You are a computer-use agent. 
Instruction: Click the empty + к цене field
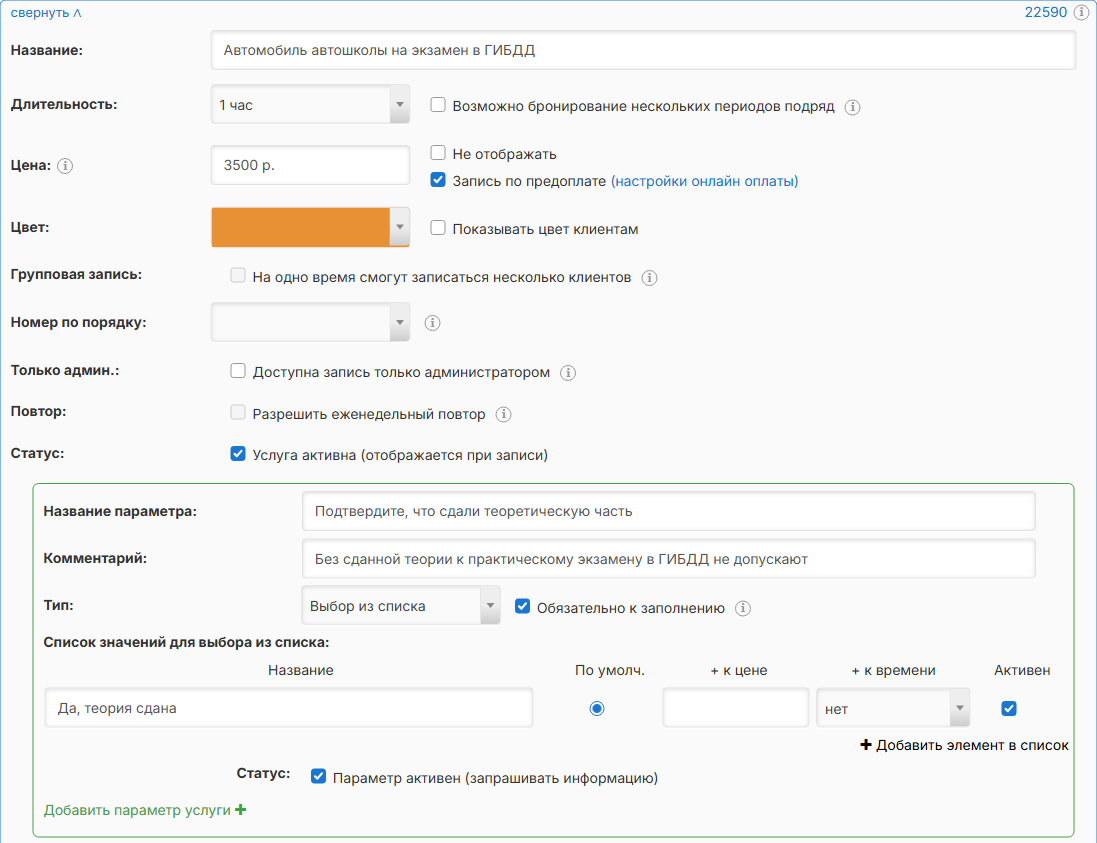tap(735, 708)
